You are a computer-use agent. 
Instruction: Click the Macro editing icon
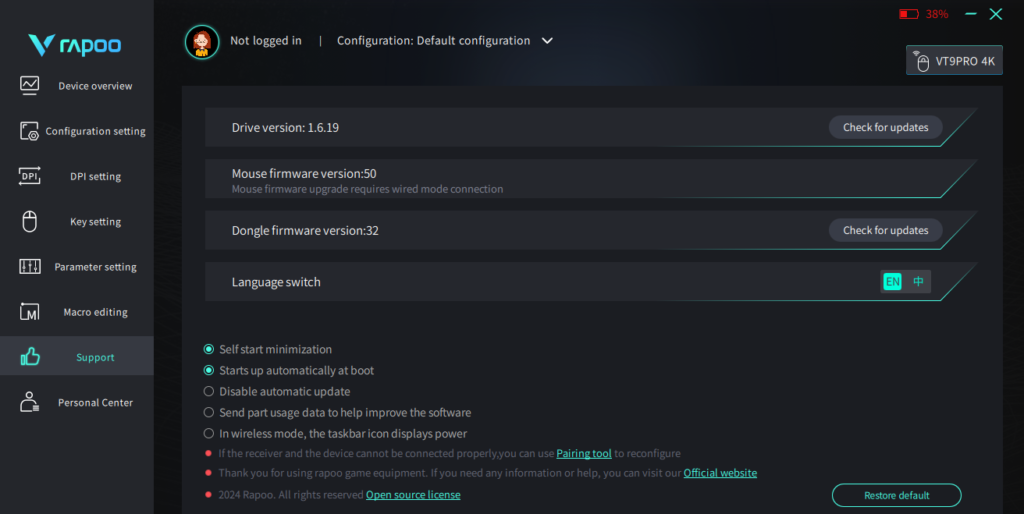pyautogui.click(x=30, y=312)
